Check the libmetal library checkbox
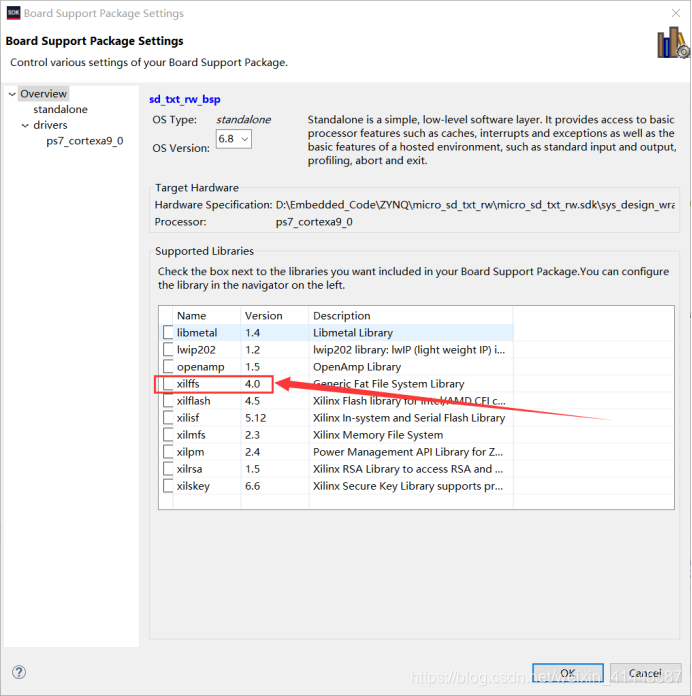The height and width of the screenshot is (696, 692). (x=168, y=332)
